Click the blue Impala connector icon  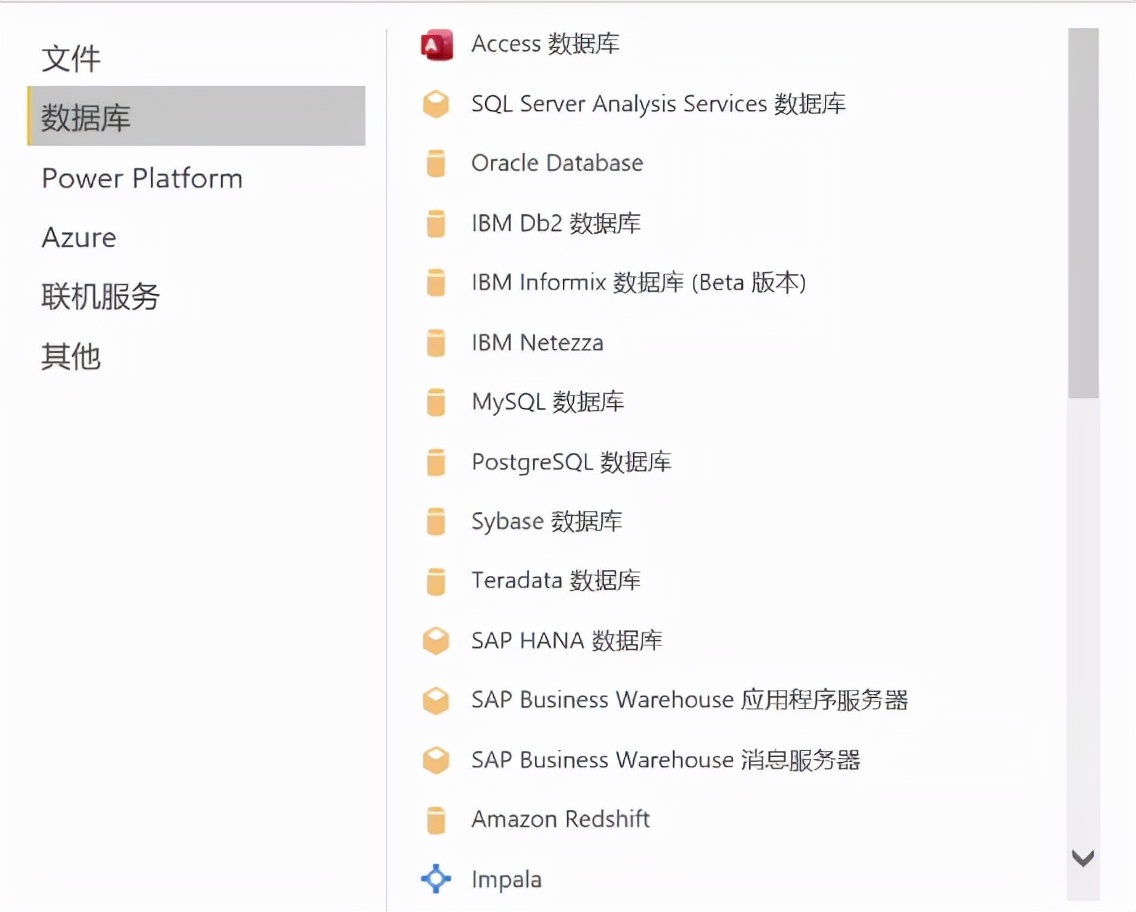click(436, 879)
